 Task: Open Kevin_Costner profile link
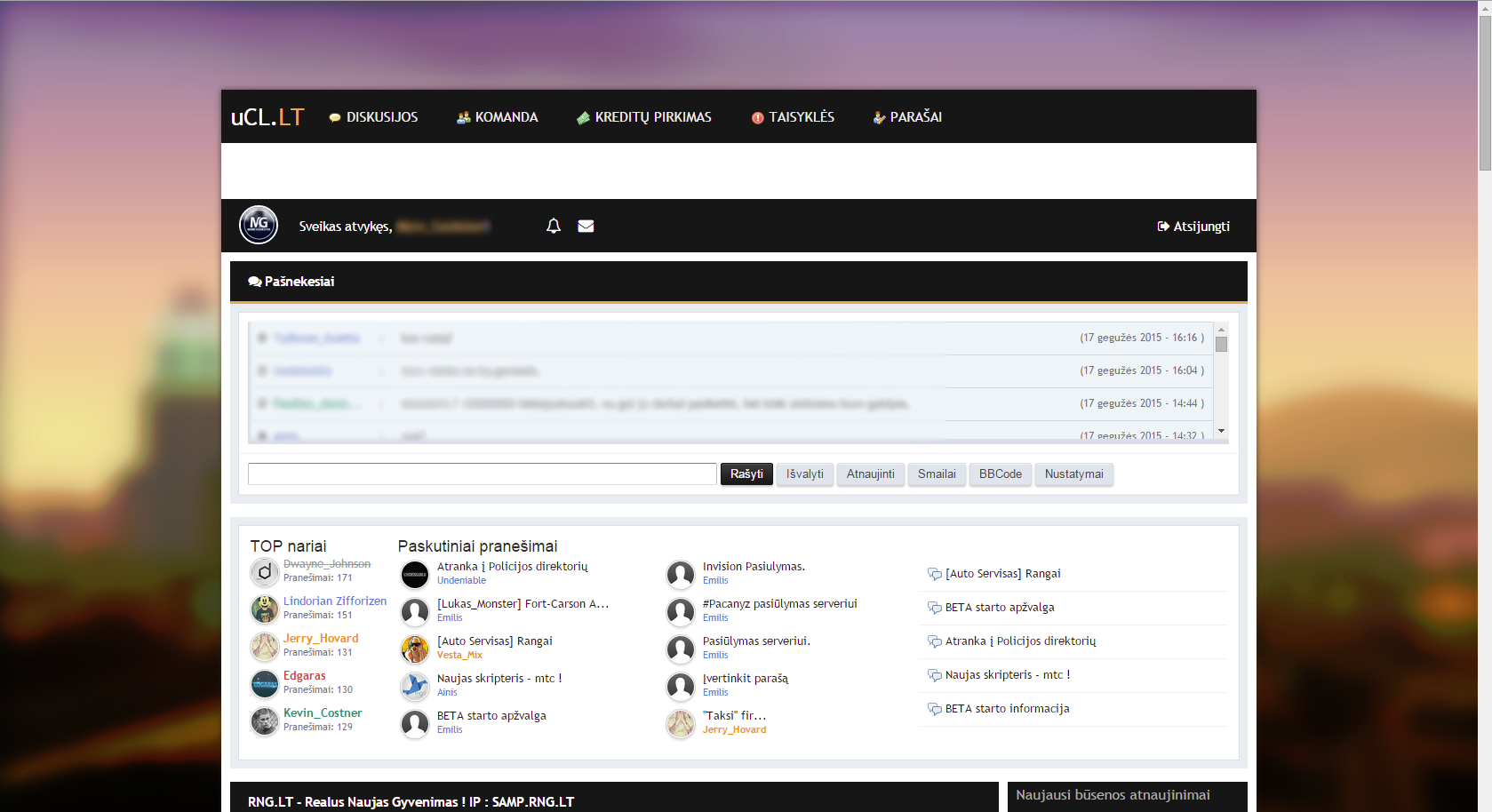(x=323, y=713)
